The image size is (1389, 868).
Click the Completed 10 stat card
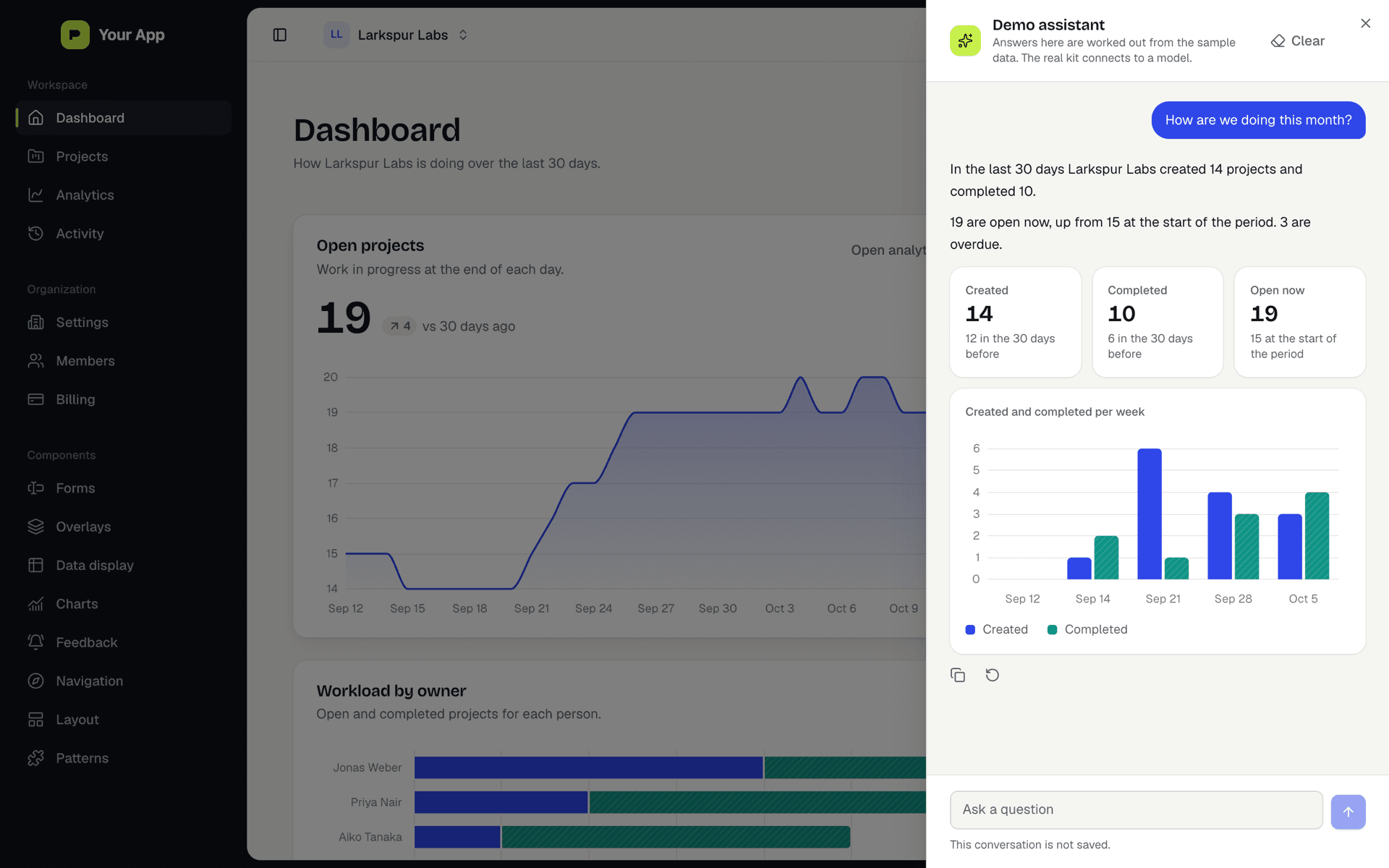point(1157,322)
